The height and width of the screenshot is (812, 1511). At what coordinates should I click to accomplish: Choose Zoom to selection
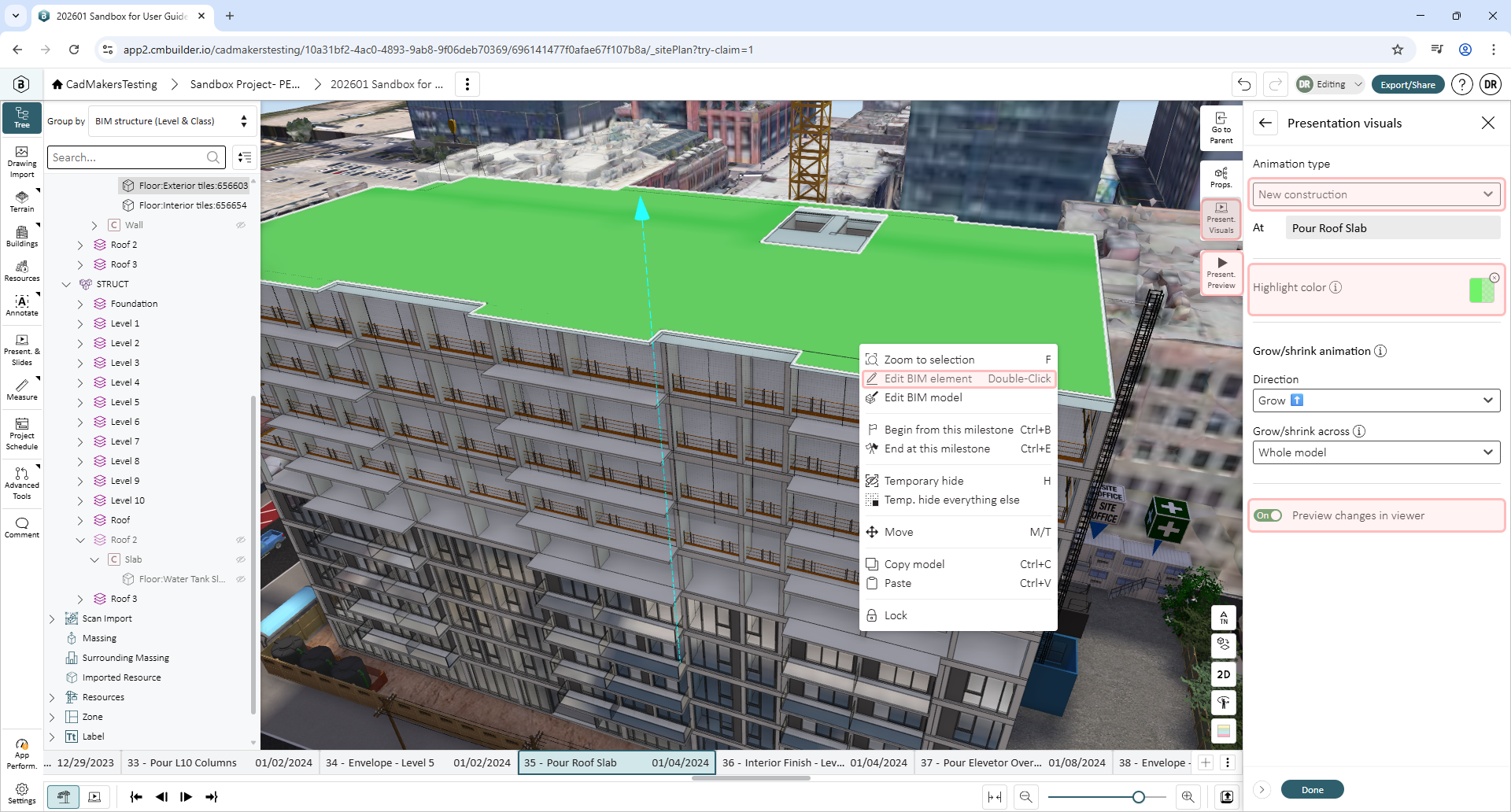959,360
